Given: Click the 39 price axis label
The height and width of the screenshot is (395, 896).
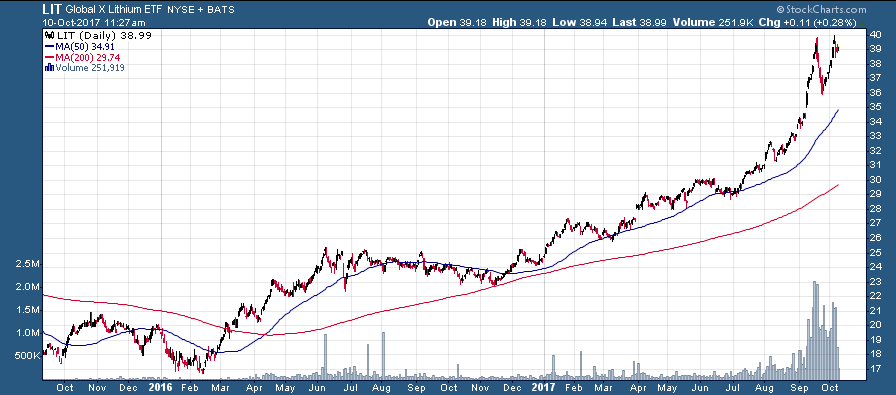Looking at the screenshot, I should [x=874, y=49].
